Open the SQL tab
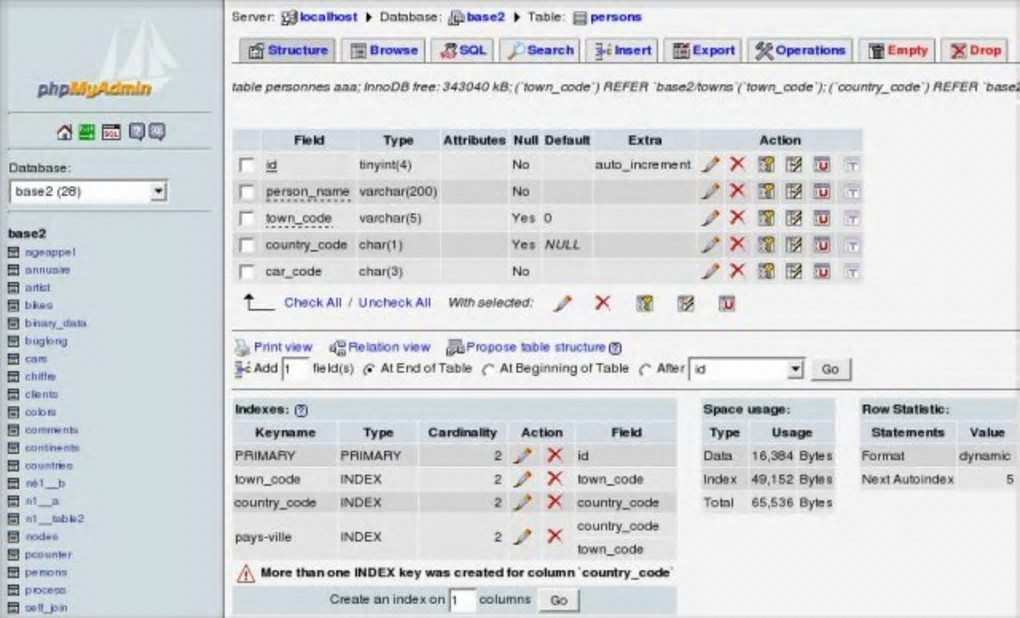 pyautogui.click(x=463, y=51)
